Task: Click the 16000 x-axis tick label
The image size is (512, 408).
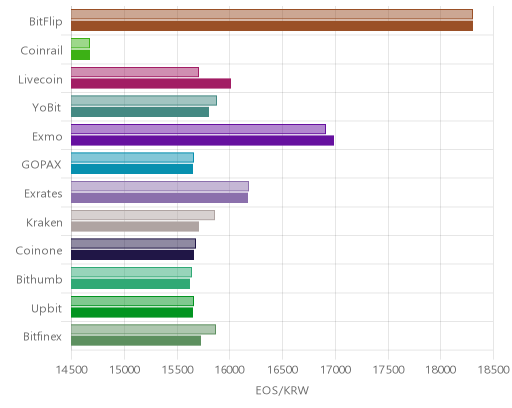Action: [230, 370]
